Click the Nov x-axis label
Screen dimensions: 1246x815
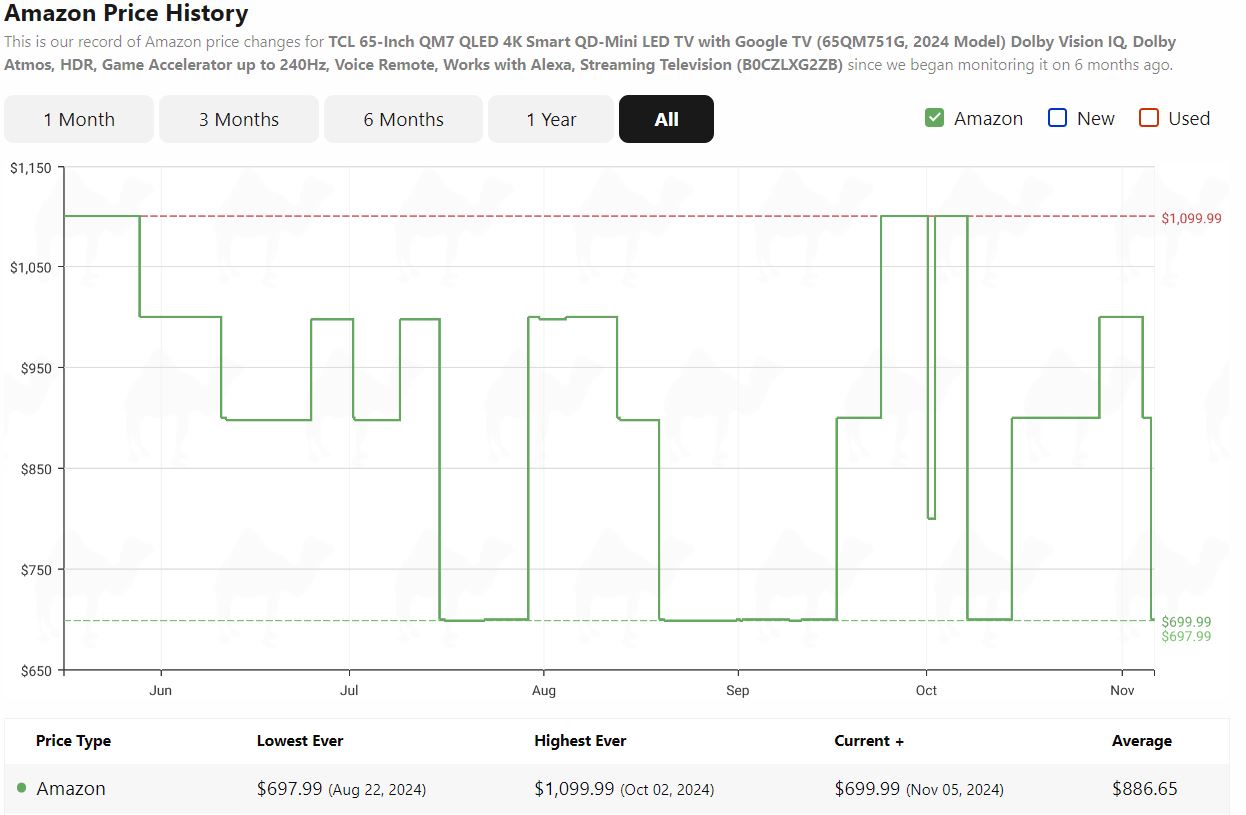click(x=1123, y=690)
